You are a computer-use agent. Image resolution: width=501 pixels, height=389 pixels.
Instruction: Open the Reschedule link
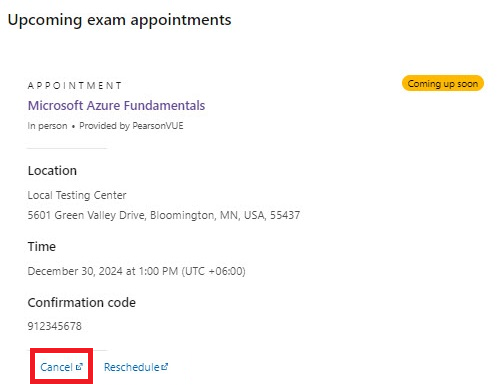(136, 367)
